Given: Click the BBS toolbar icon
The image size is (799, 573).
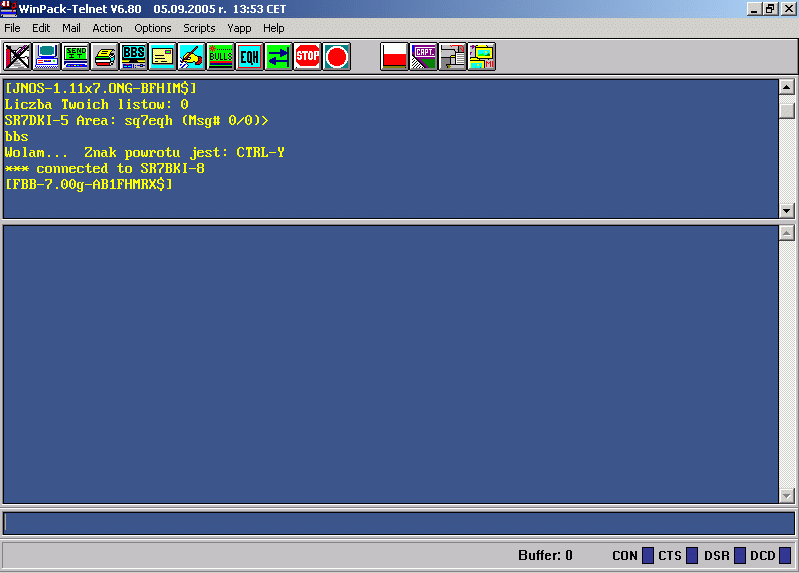Looking at the screenshot, I should [x=134, y=56].
